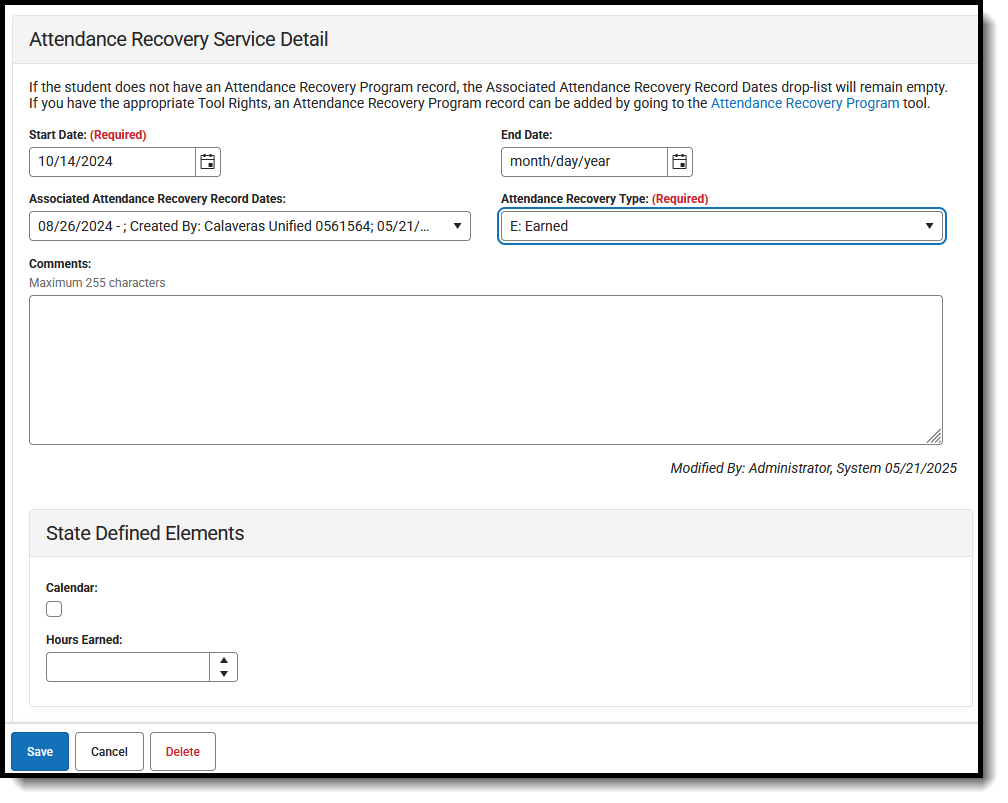Save the attendance recovery service record
1008x803 pixels.
[x=40, y=752]
